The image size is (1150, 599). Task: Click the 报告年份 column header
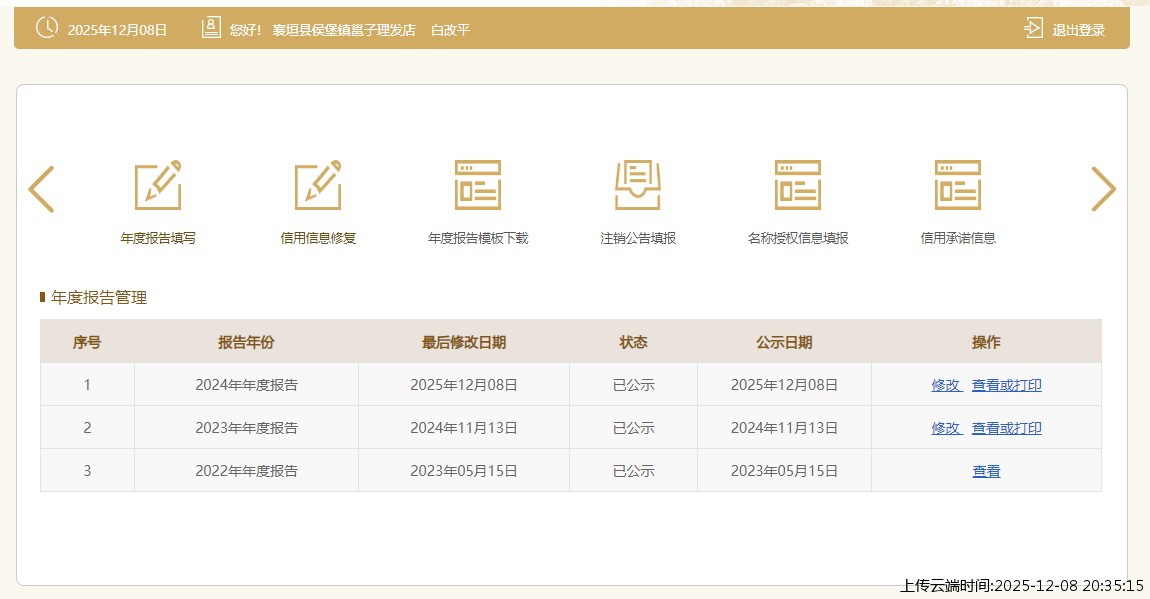coord(246,342)
